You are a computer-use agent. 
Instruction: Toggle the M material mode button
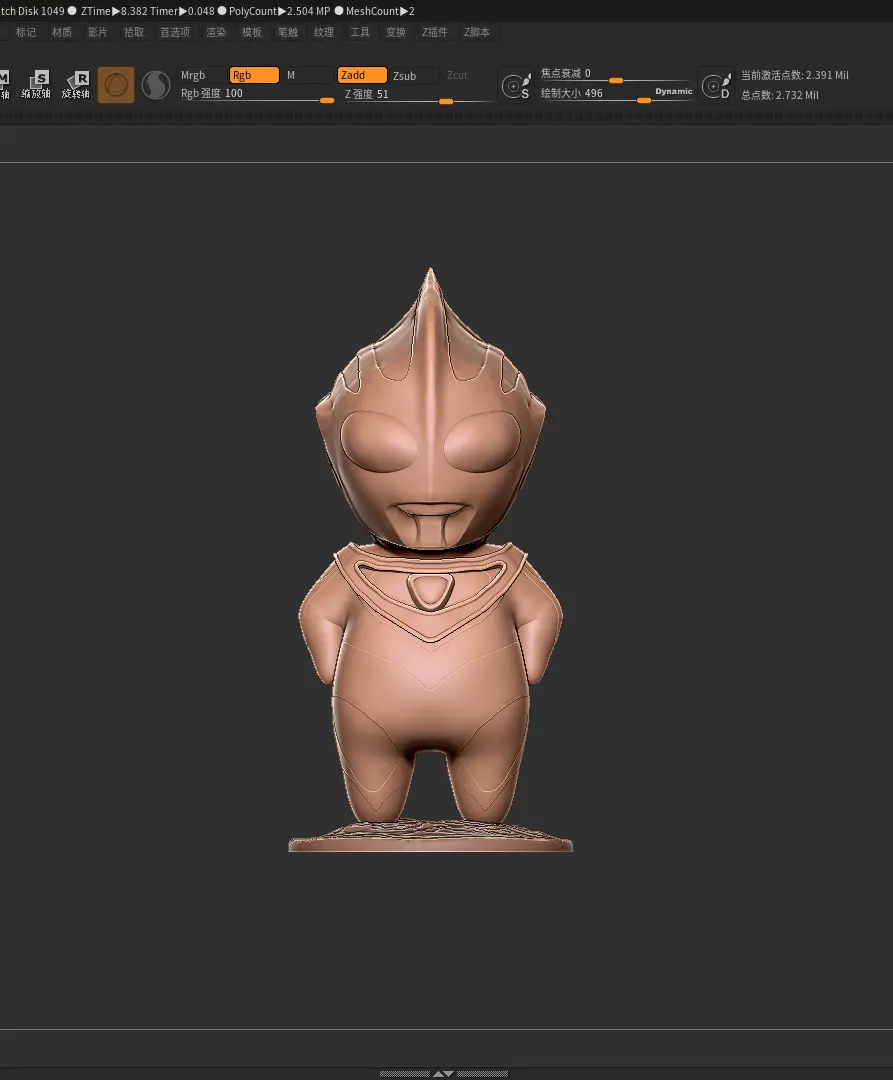click(x=308, y=75)
